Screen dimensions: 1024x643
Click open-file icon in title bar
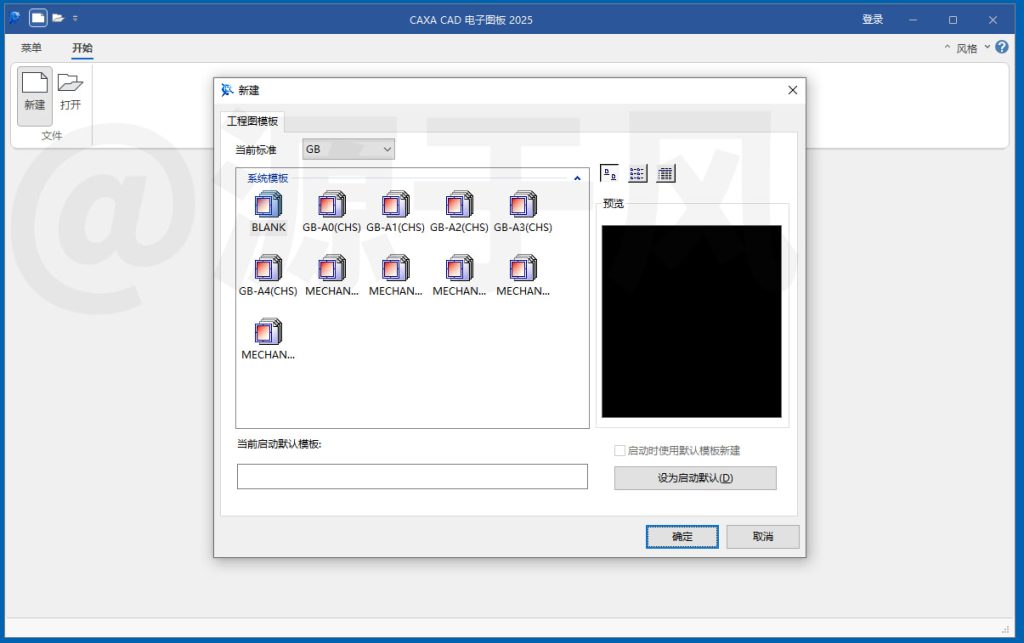pyautogui.click(x=58, y=18)
